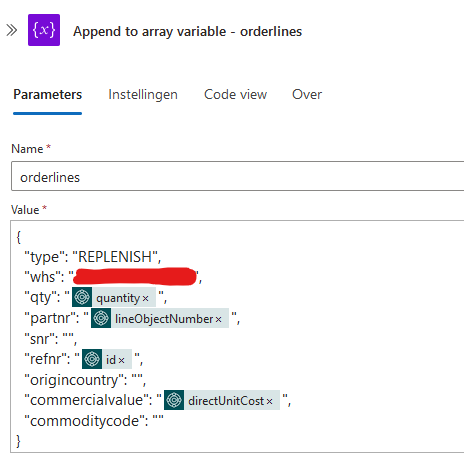This screenshot has width=464, height=474.
Task: Open the Code view tab
Action: point(235,95)
